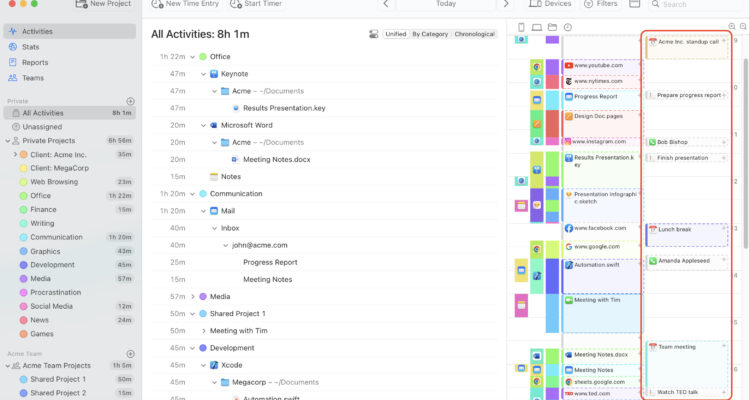The image size is (750, 400).
Task: Select Results Presentation.key file row
Action: pyautogui.click(x=324, y=108)
